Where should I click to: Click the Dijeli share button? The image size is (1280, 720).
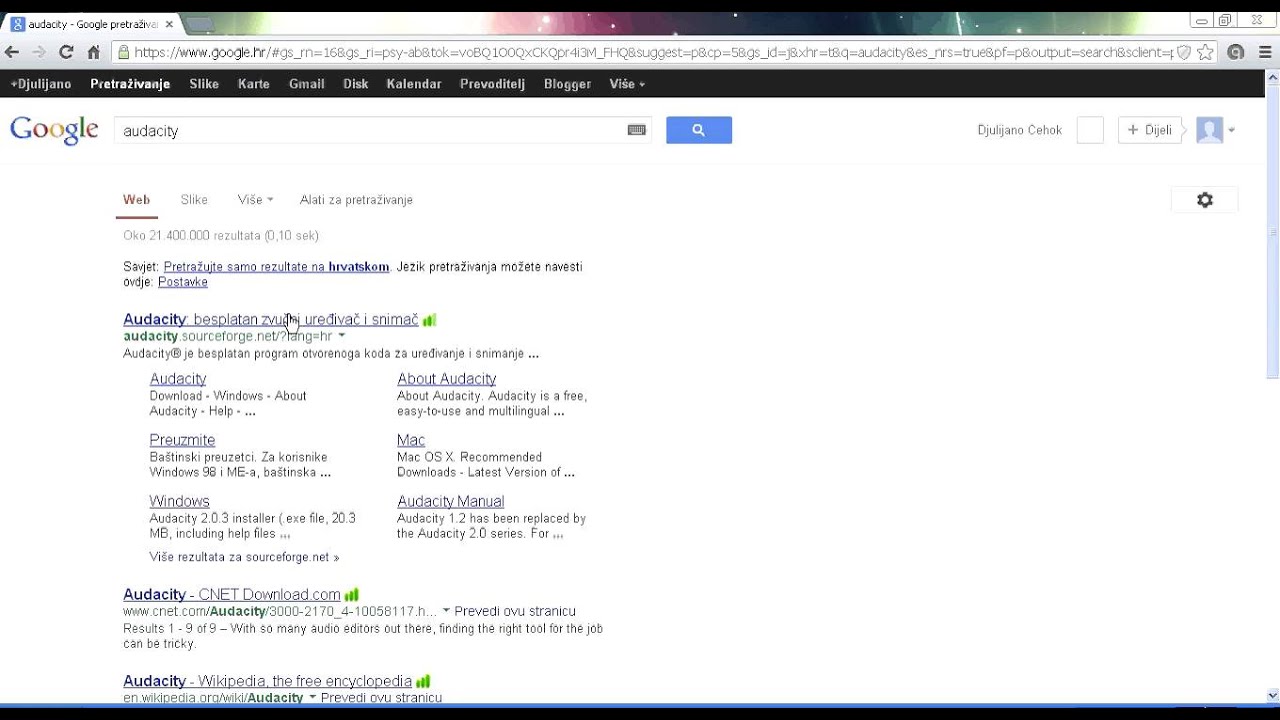coord(1150,130)
